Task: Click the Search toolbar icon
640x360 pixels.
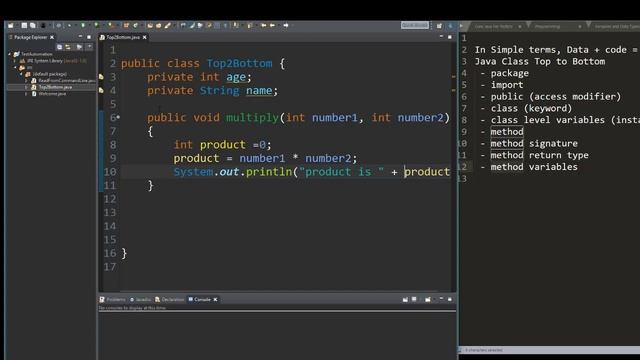Action: click(168, 25)
